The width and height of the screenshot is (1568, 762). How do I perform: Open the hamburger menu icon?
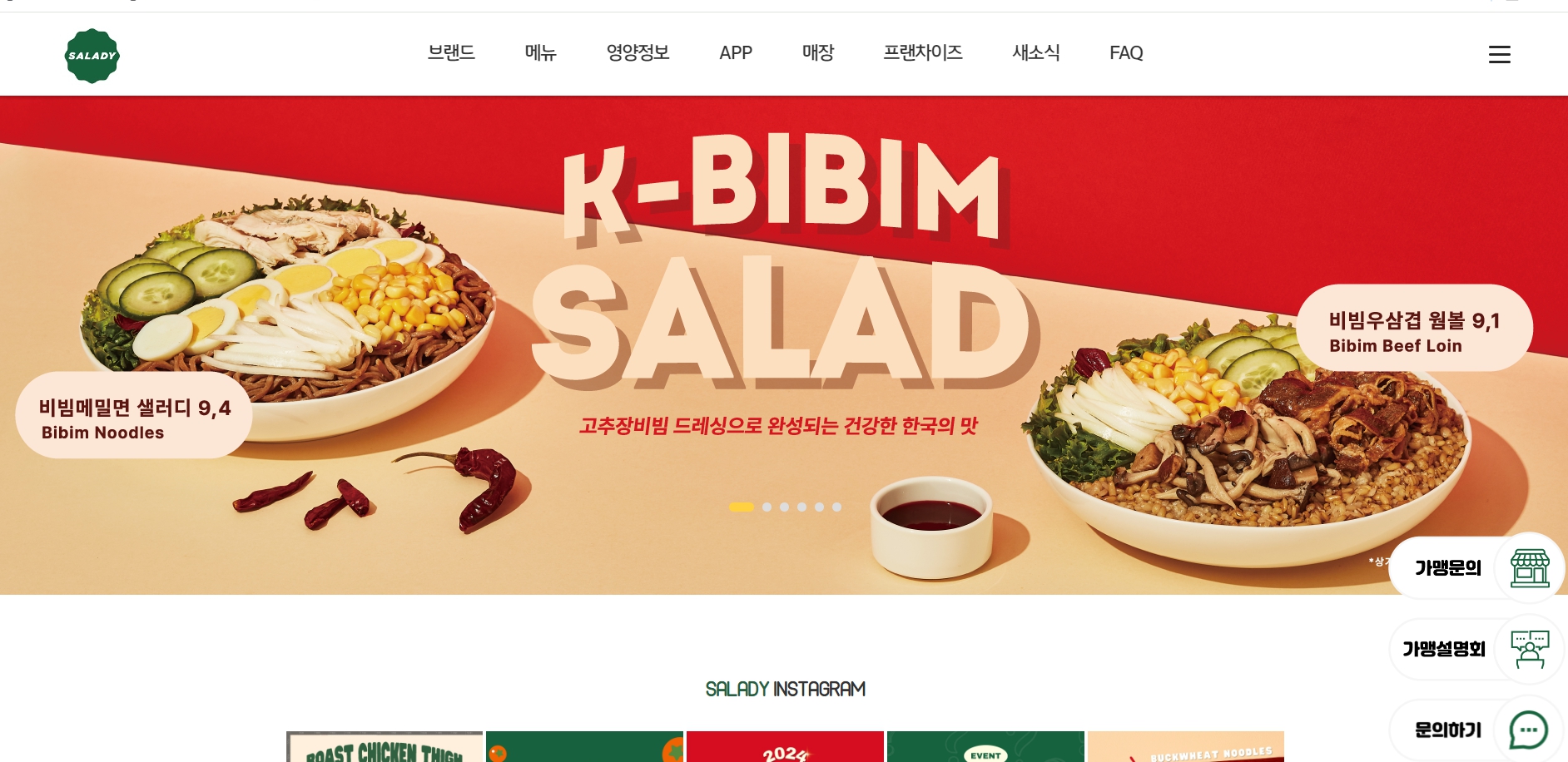pos(1499,55)
